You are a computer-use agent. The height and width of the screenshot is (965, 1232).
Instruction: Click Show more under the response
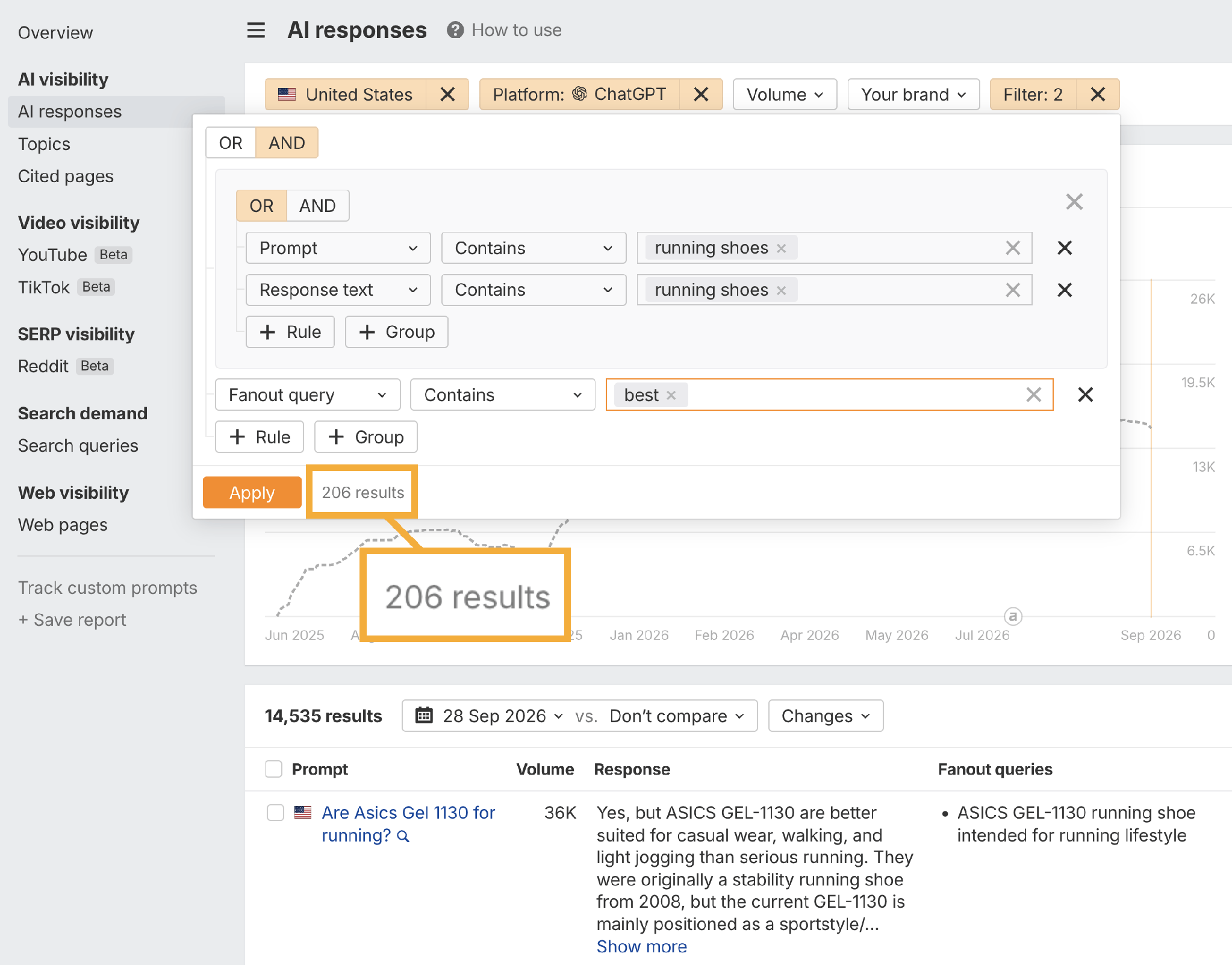[641, 946]
